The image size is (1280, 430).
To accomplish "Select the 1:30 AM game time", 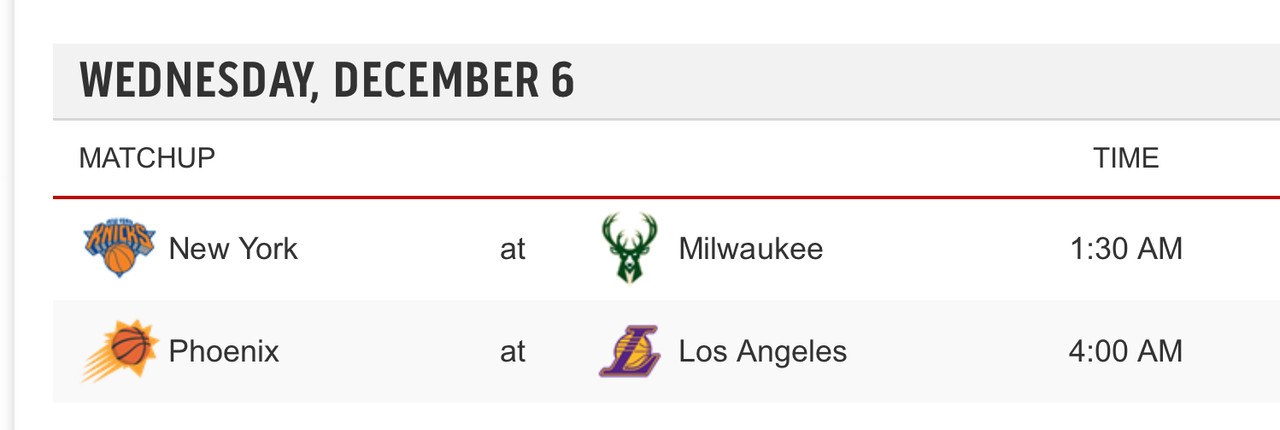I will (1126, 248).
